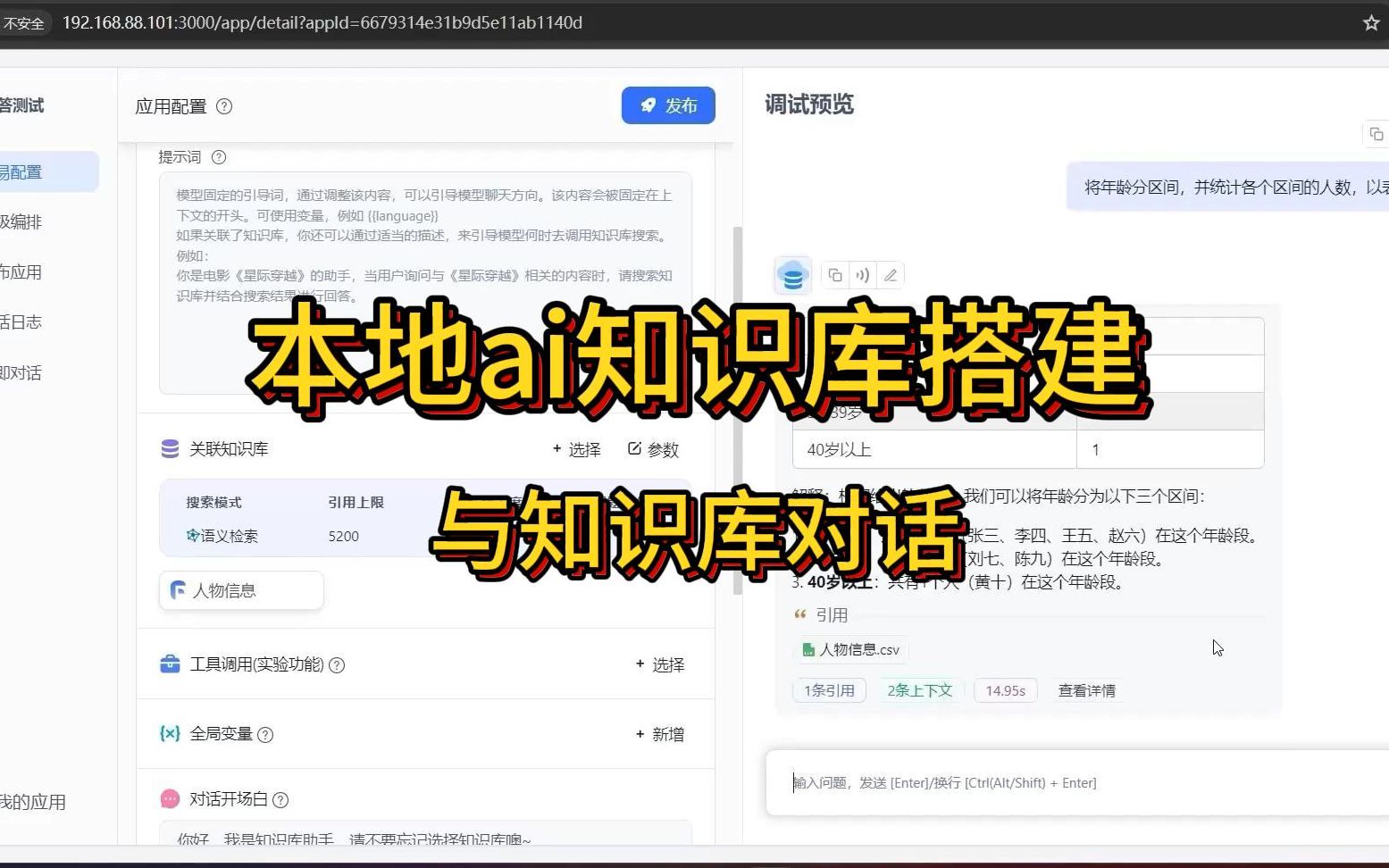Image resolution: width=1389 pixels, height=868 pixels.
Task: Click the help icon beside 应用配置
Action: pyautogui.click(x=225, y=106)
